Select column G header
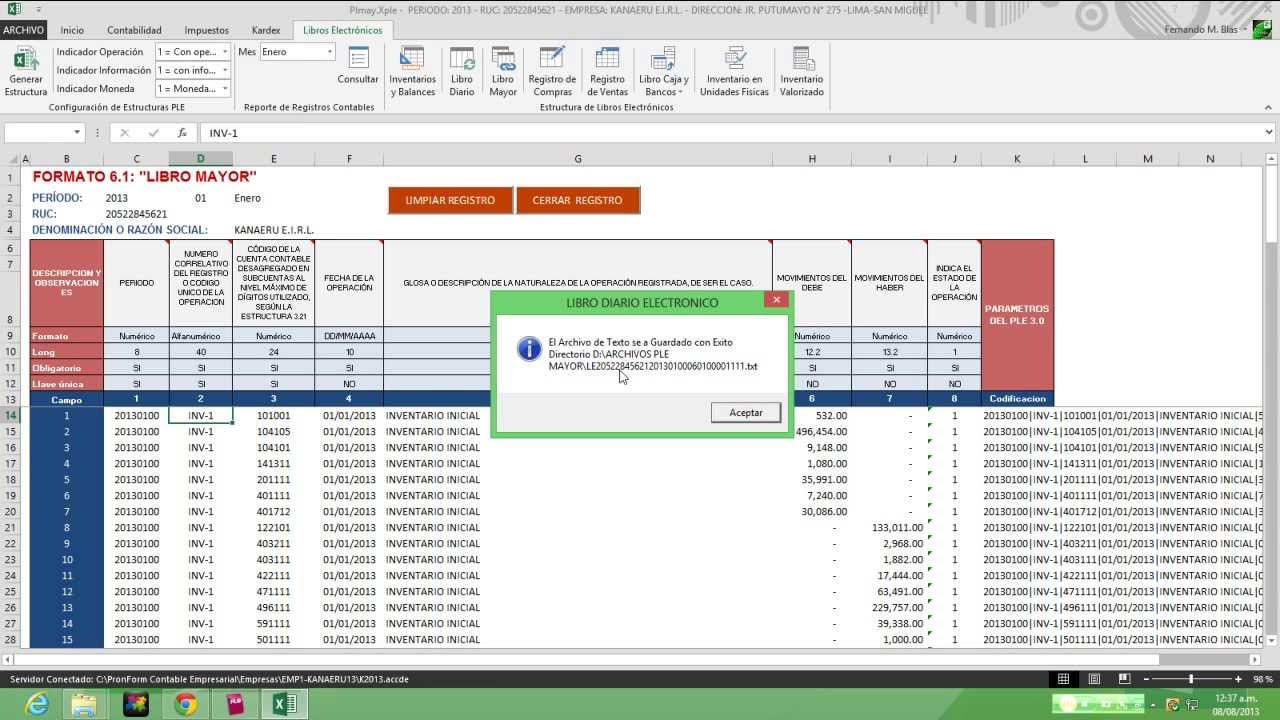The image size is (1280, 720). pyautogui.click(x=578, y=159)
